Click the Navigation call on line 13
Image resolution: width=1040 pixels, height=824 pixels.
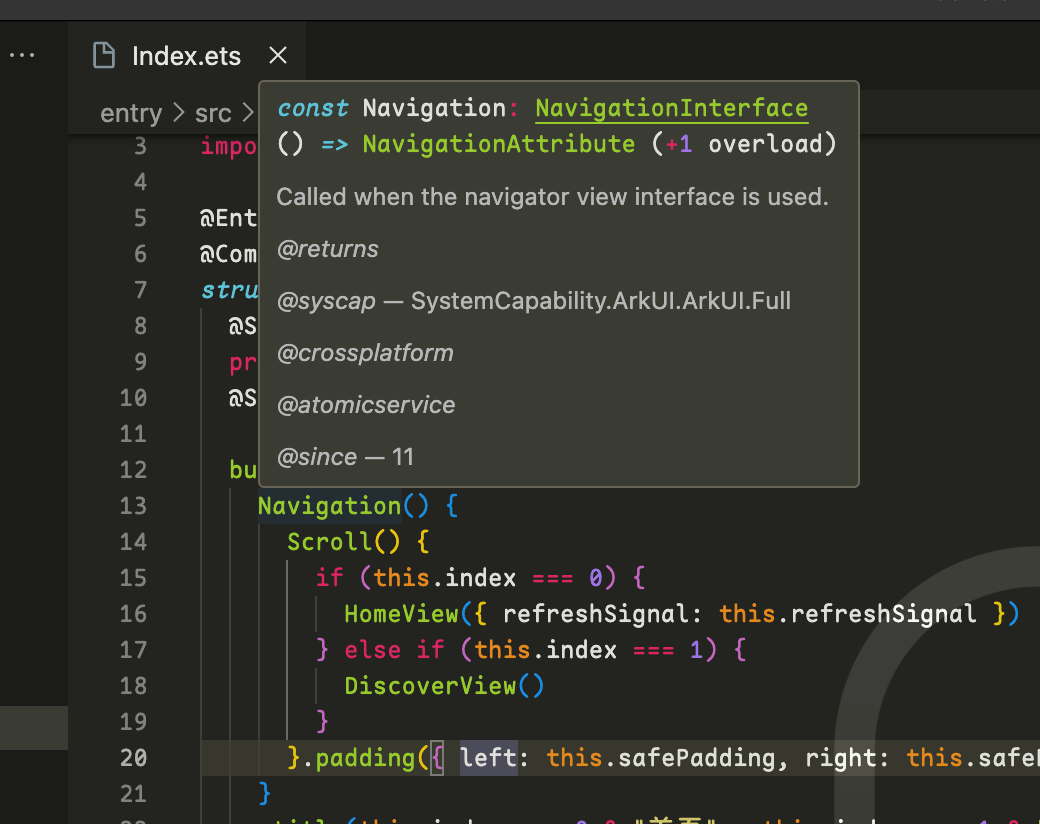pyautogui.click(x=330, y=506)
